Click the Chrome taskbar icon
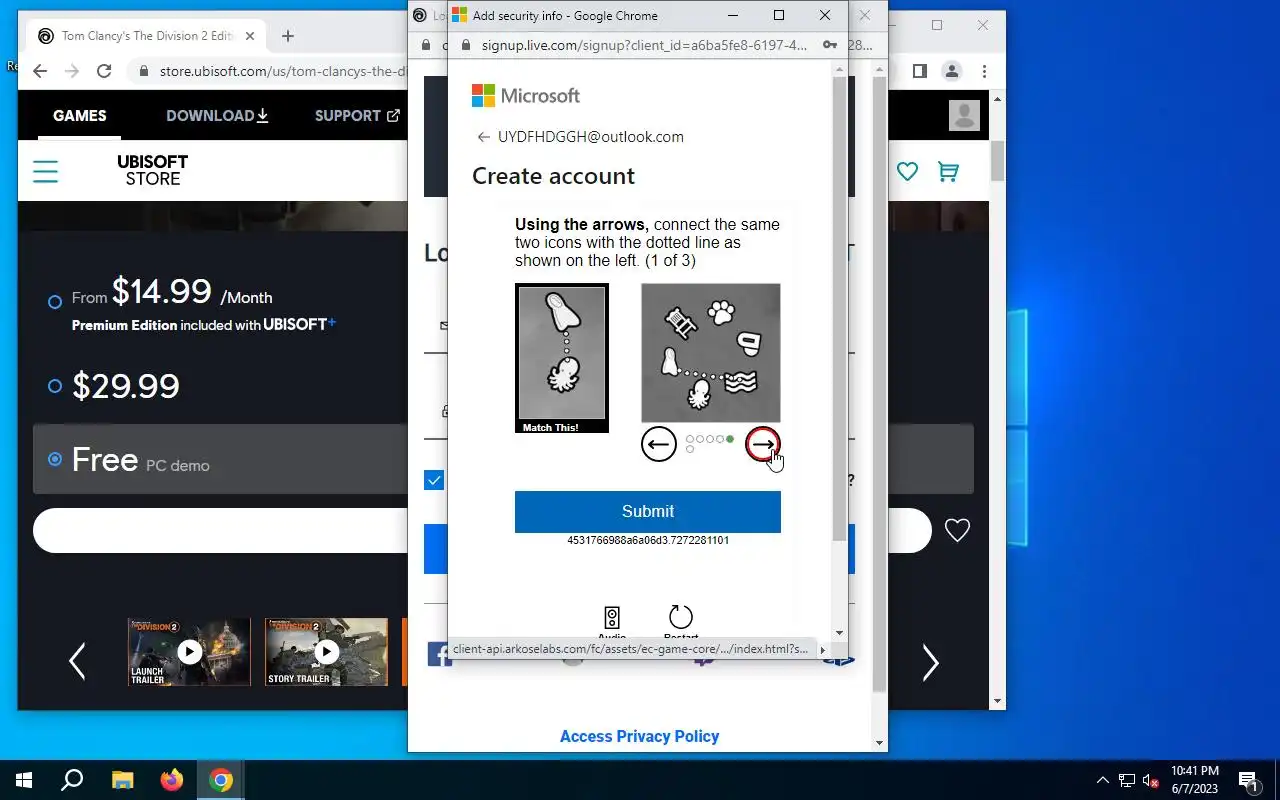1280x800 pixels. click(221, 780)
